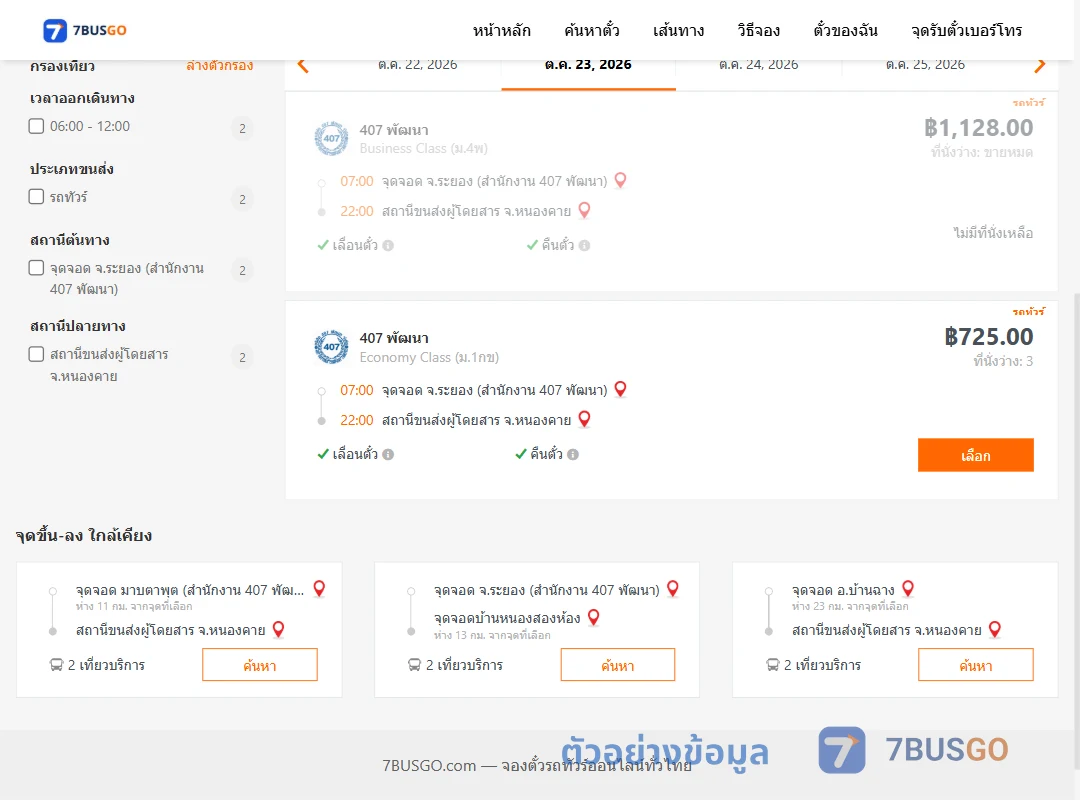
Task: Tick the รถทัวร์ transport type checkbox
Action: (x=37, y=196)
